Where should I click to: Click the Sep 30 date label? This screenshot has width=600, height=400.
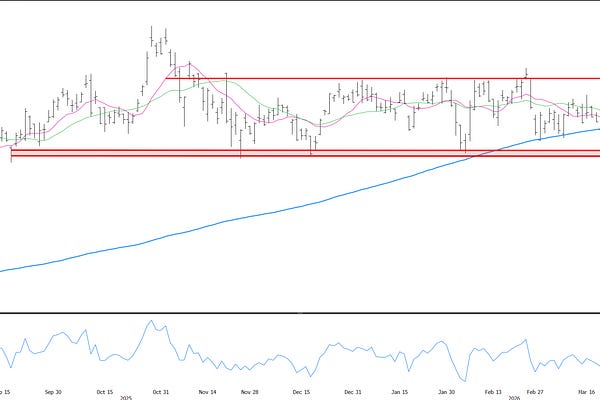pos(53,392)
